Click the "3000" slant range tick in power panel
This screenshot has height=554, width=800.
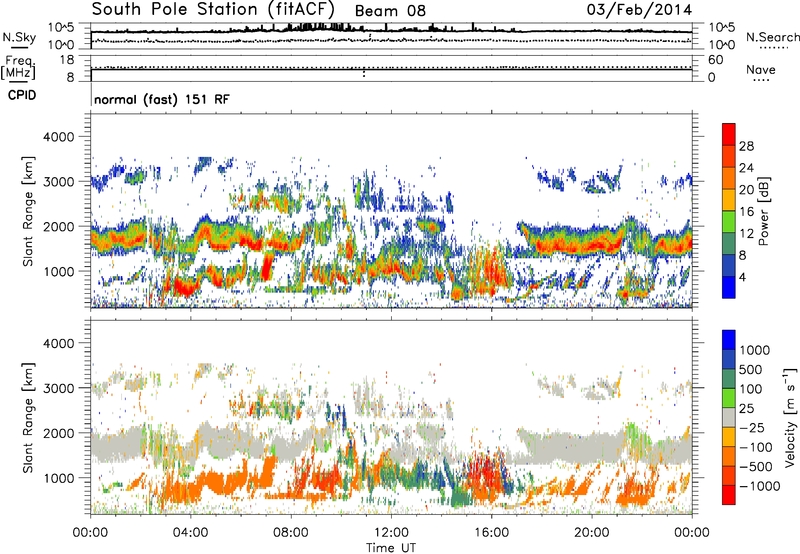(x=58, y=182)
